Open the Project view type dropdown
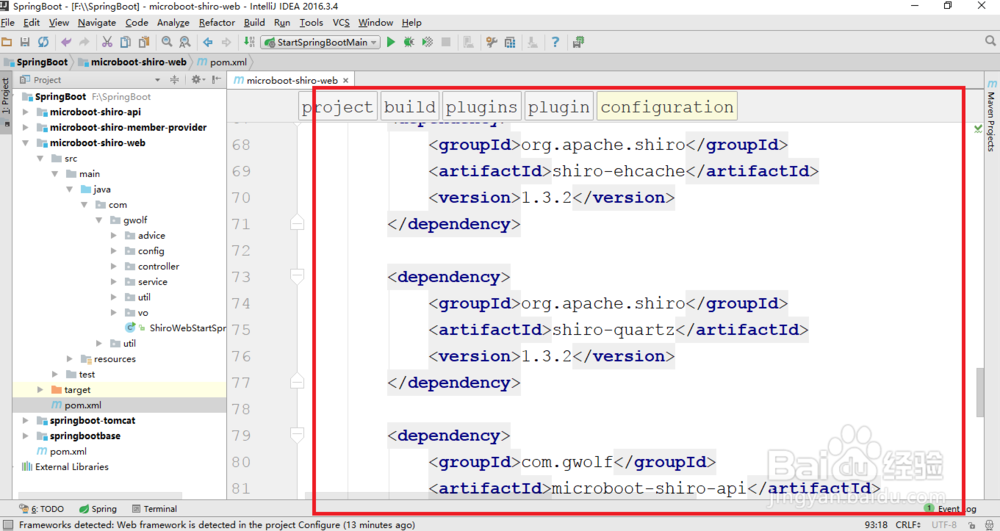Image resolution: width=1000 pixels, height=531 pixels. (x=158, y=80)
